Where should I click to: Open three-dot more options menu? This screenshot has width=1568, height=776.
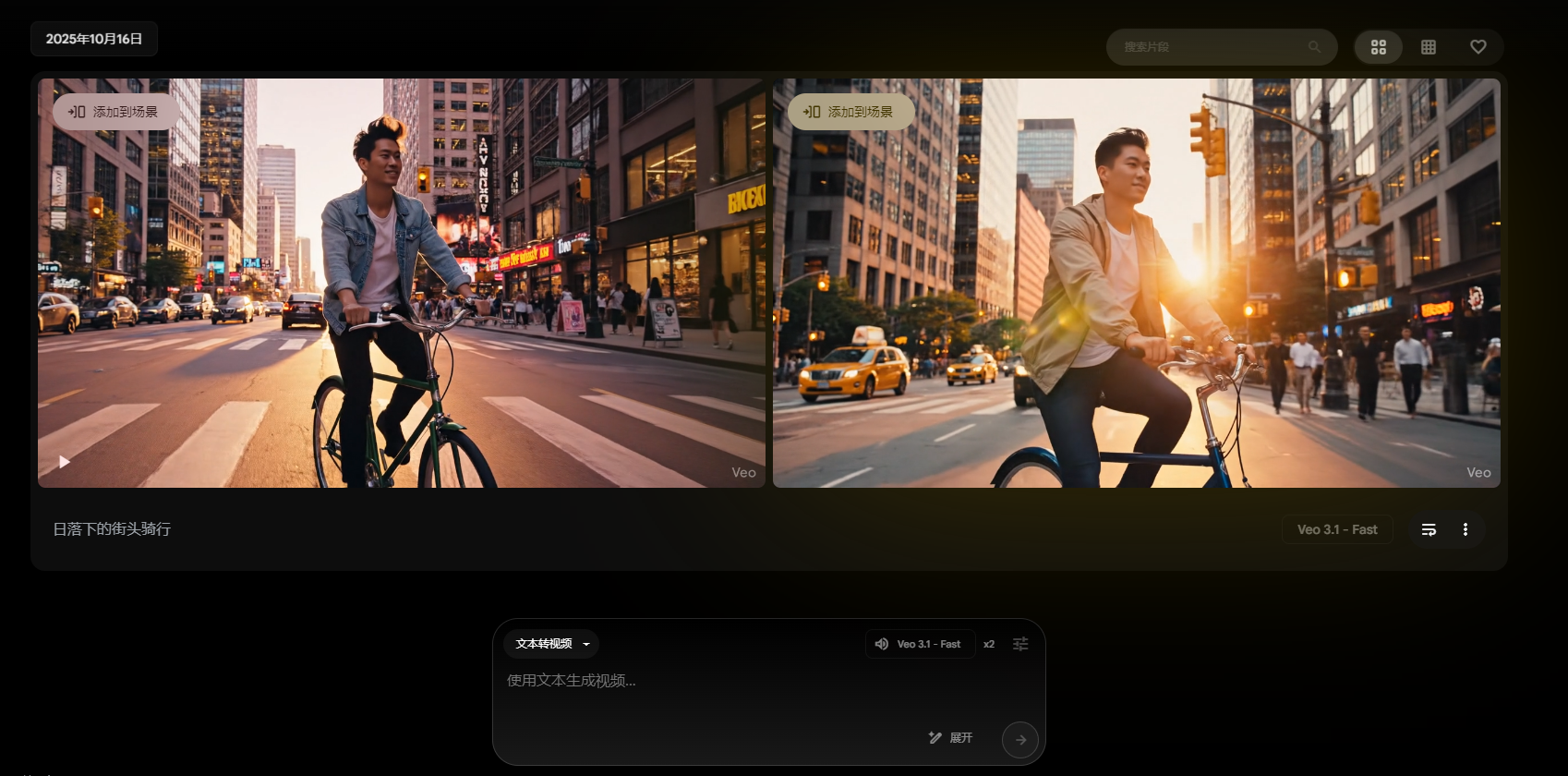click(1465, 529)
